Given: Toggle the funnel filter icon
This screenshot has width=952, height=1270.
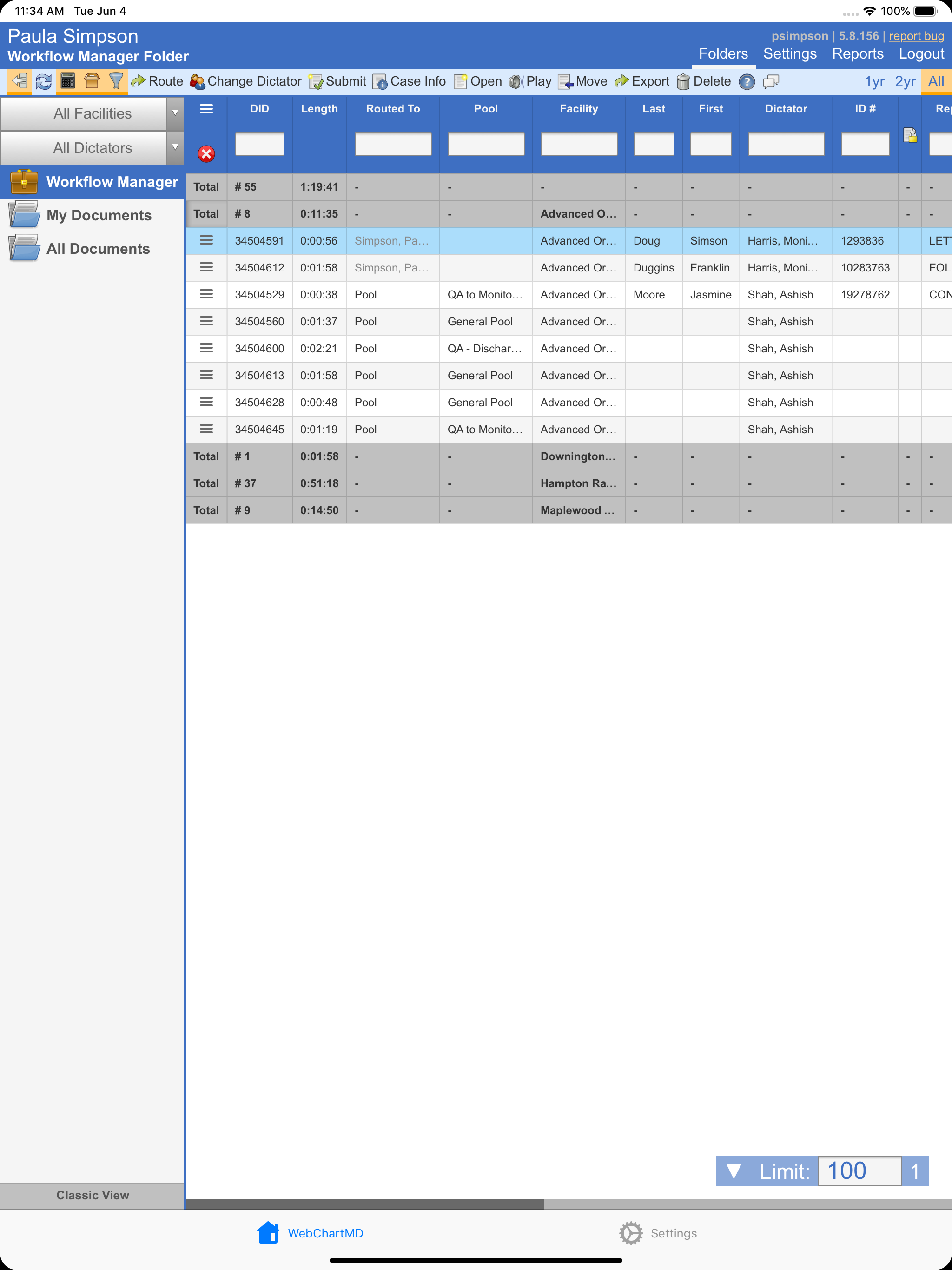Looking at the screenshot, I should 116,81.
